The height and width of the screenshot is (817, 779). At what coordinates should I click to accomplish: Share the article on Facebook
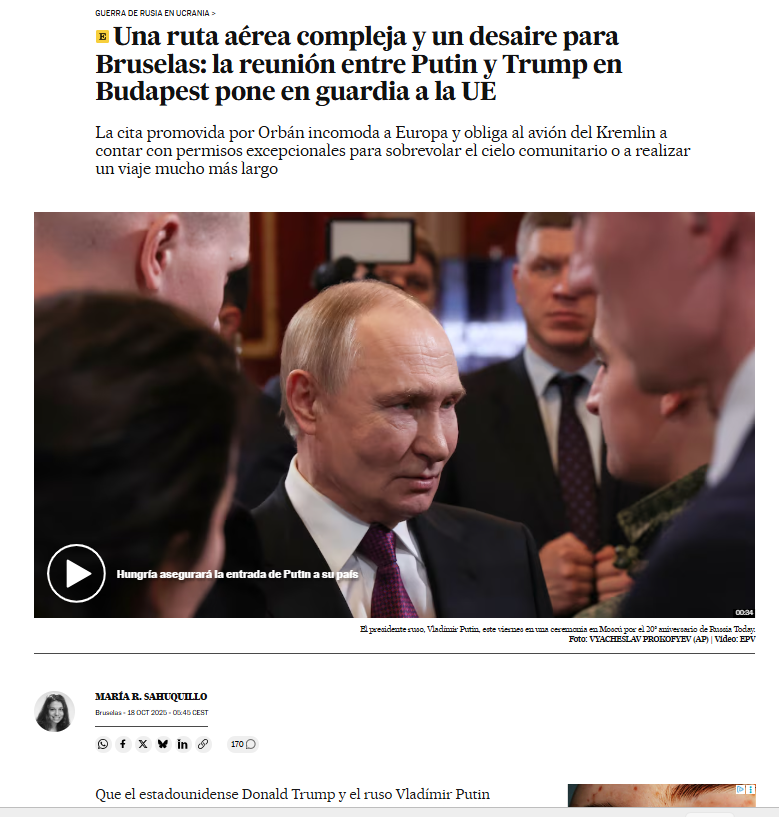click(123, 744)
